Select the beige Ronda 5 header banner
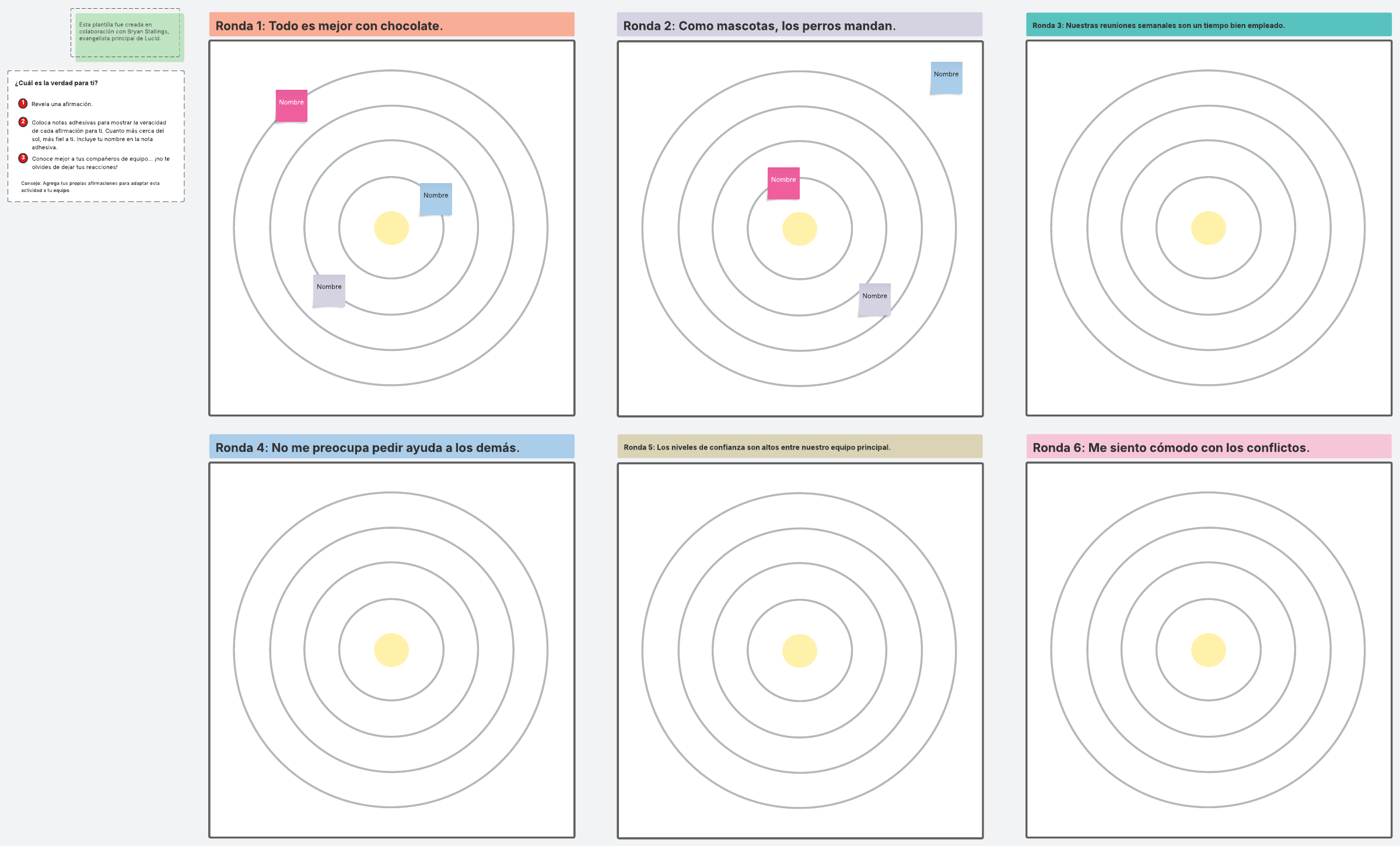The image size is (1400, 846). 799,447
